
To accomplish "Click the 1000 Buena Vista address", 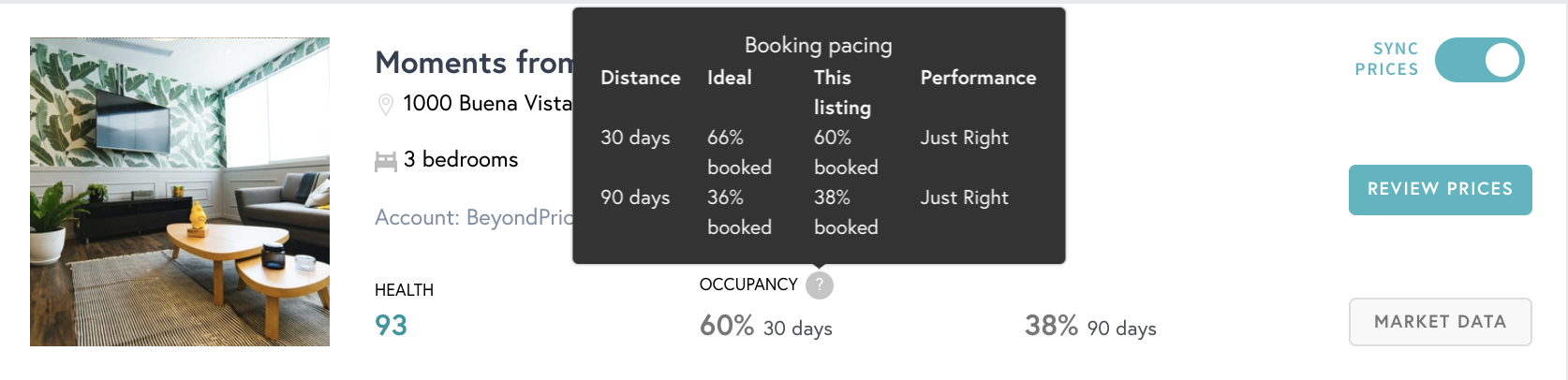I will coord(487,103).
